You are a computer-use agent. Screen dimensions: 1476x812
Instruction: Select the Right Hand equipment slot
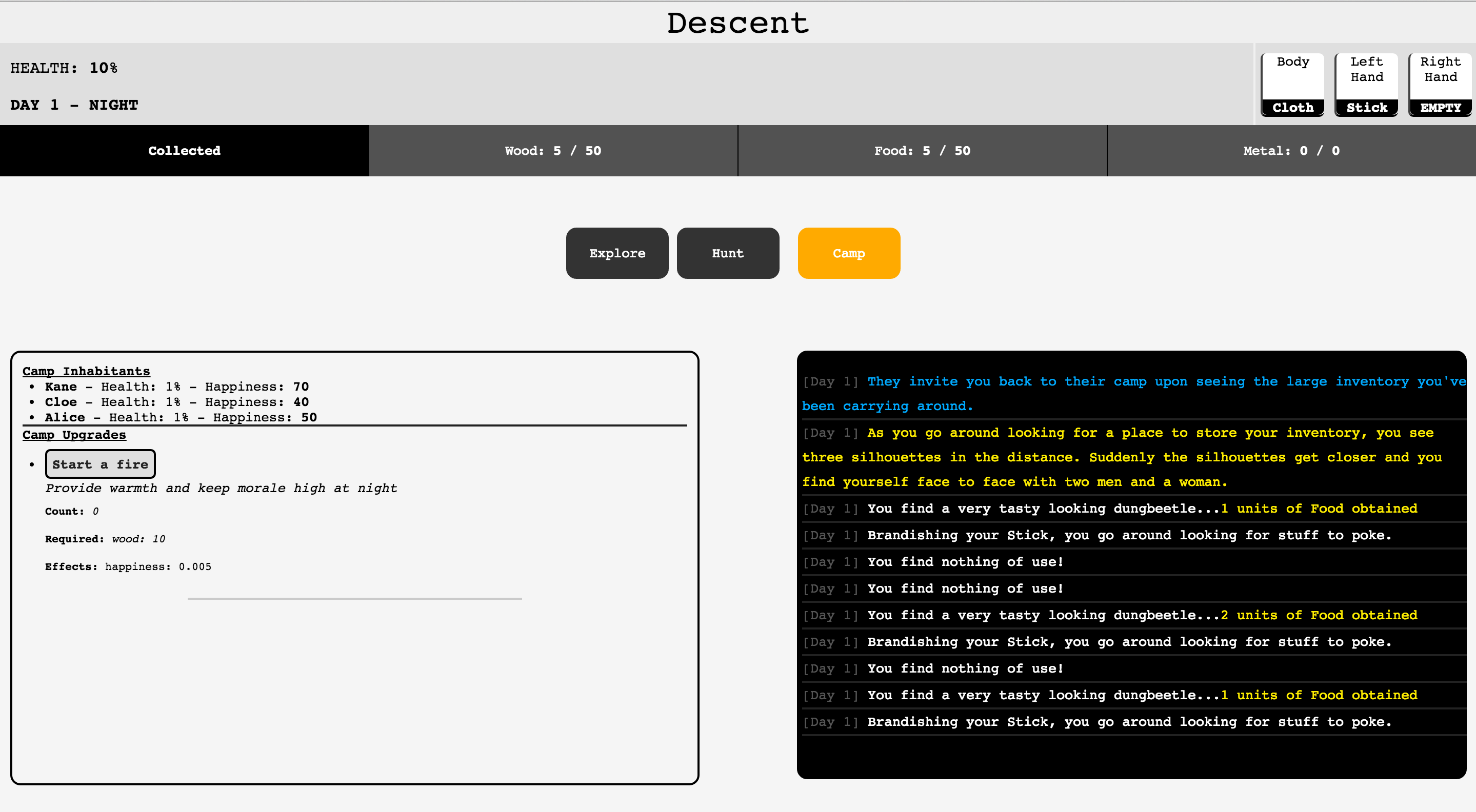coord(1441,84)
